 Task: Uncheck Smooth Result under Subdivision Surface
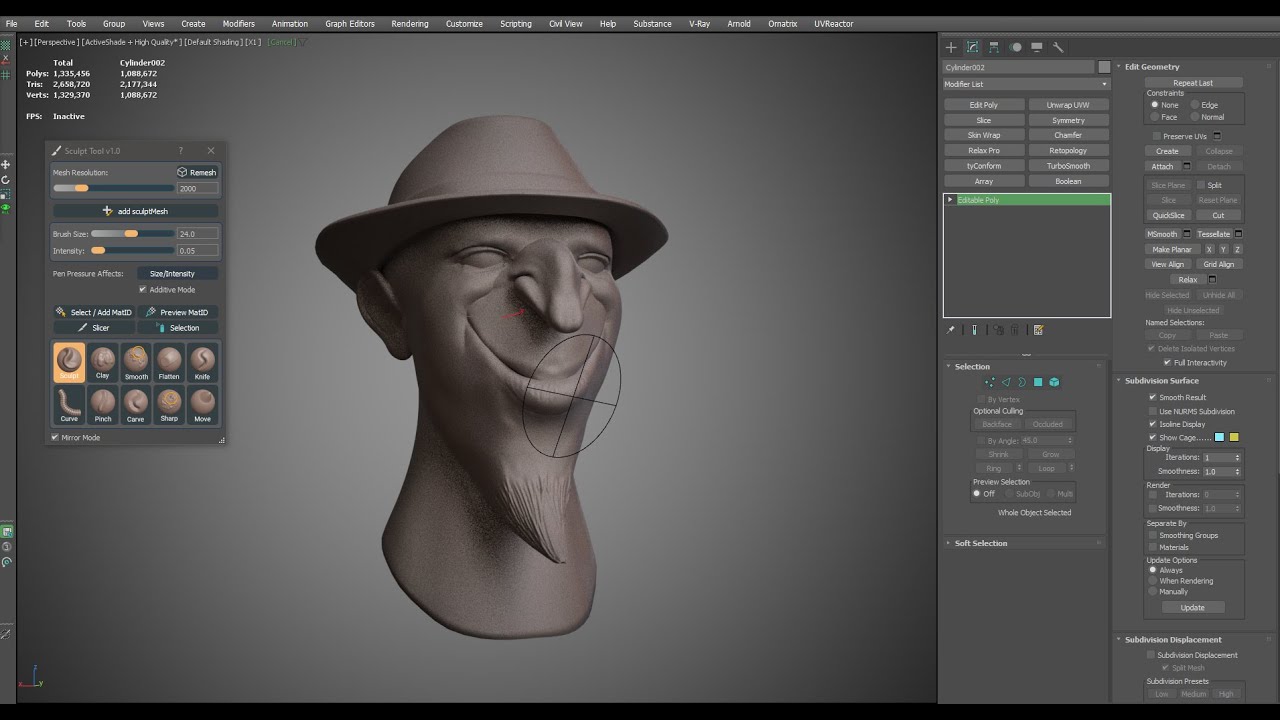tap(1153, 397)
